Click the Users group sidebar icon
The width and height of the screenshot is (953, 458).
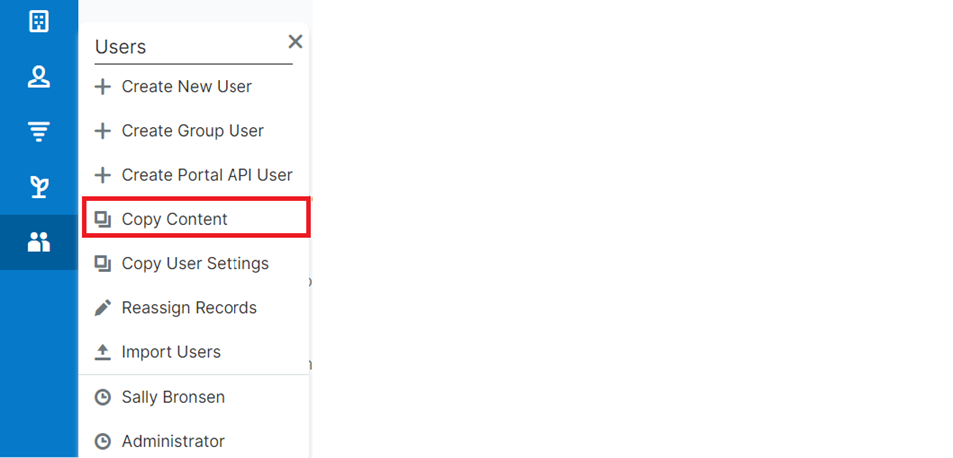pos(38,242)
